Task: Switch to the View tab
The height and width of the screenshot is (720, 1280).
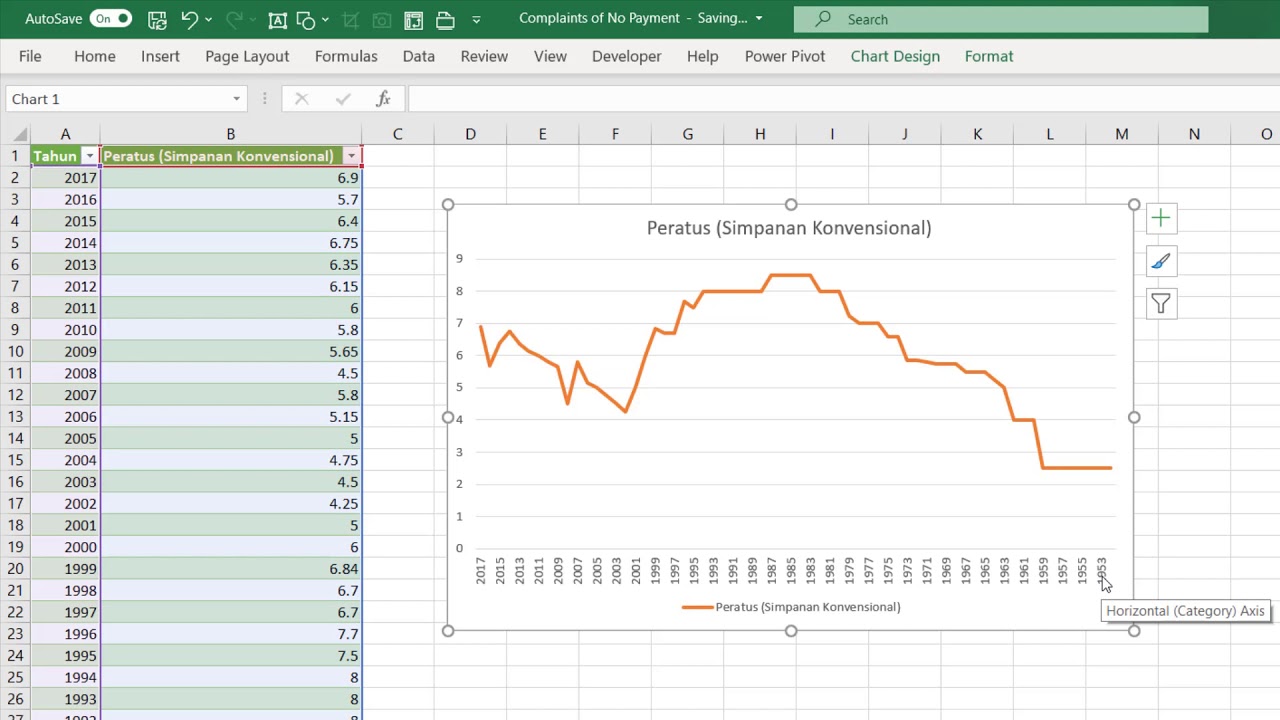Action: (x=550, y=56)
